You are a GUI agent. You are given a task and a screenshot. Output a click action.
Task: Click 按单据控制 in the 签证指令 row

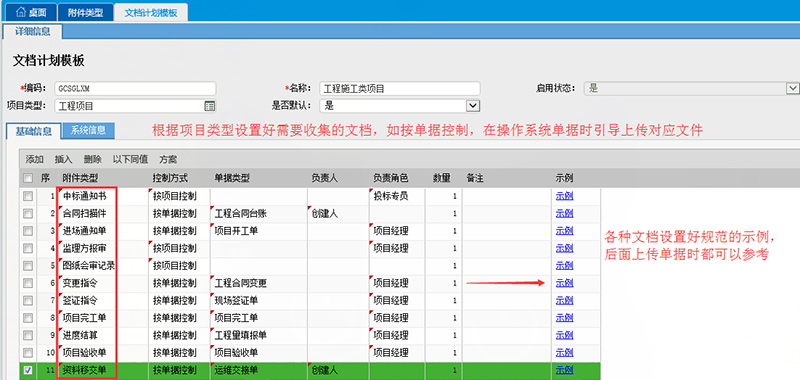pyautogui.click(x=174, y=300)
